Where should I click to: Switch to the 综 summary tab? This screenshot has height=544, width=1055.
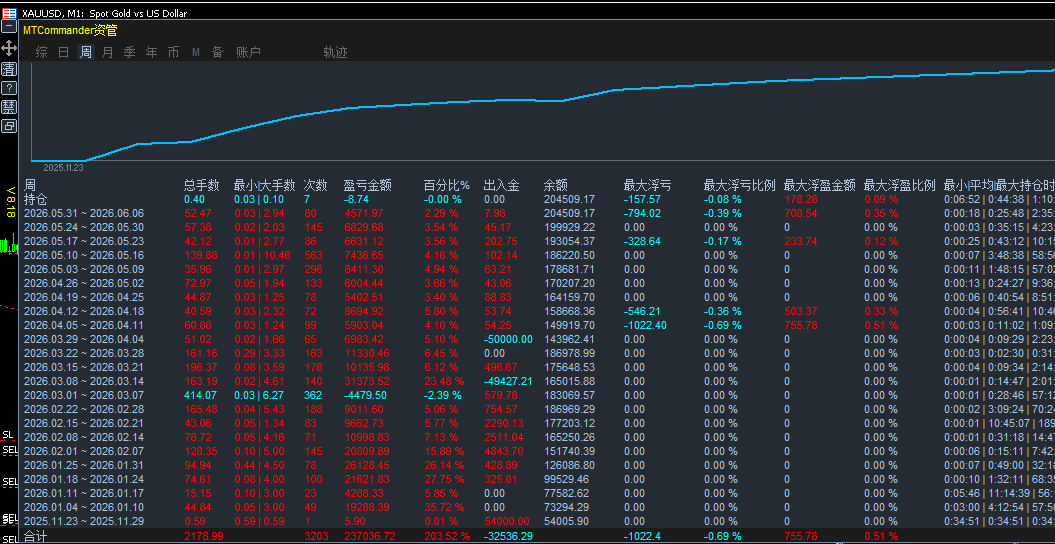(x=42, y=52)
